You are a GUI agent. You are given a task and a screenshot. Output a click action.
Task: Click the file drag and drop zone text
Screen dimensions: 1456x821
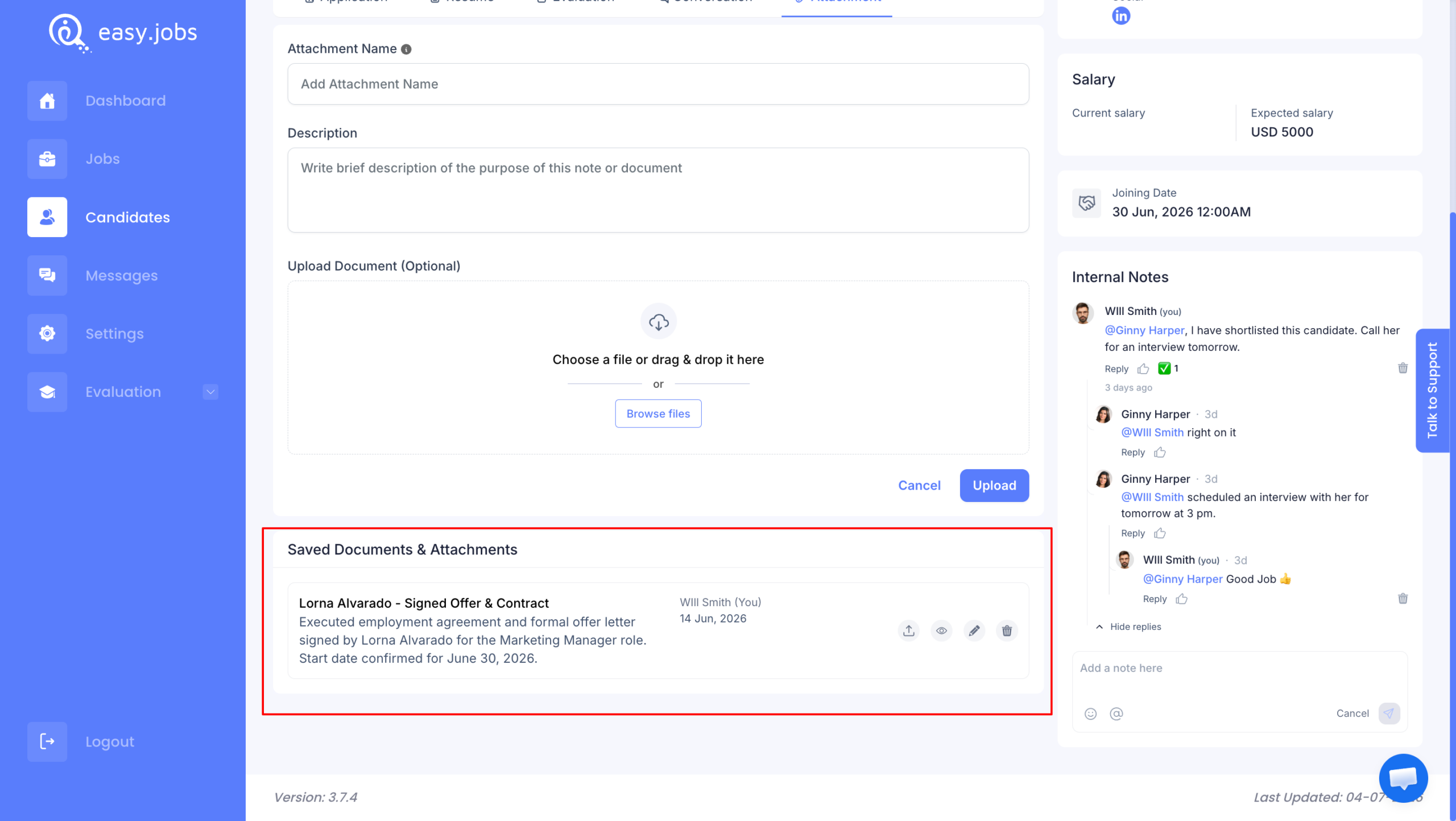click(658, 359)
